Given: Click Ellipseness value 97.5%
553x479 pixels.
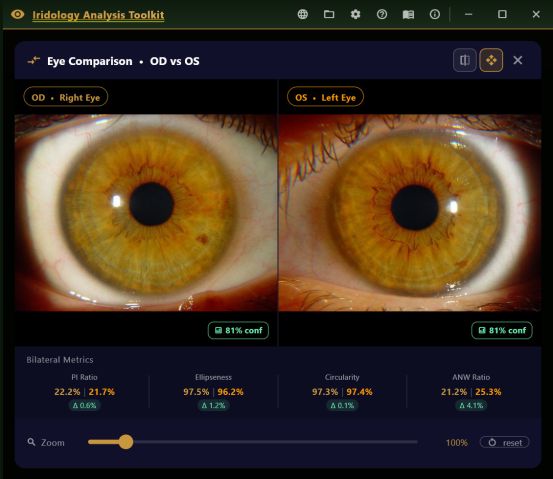Looking at the screenshot, I should click(x=196, y=392).
